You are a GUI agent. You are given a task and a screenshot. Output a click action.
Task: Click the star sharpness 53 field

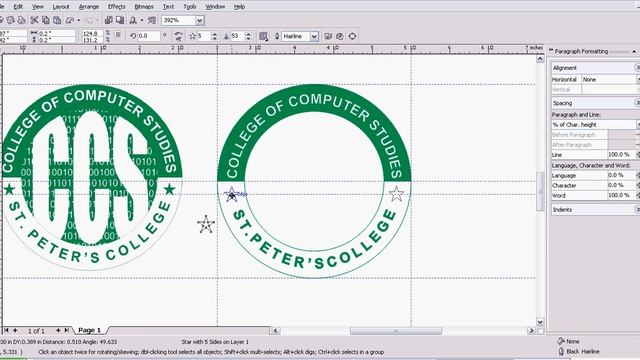click(x=238, y=36)
